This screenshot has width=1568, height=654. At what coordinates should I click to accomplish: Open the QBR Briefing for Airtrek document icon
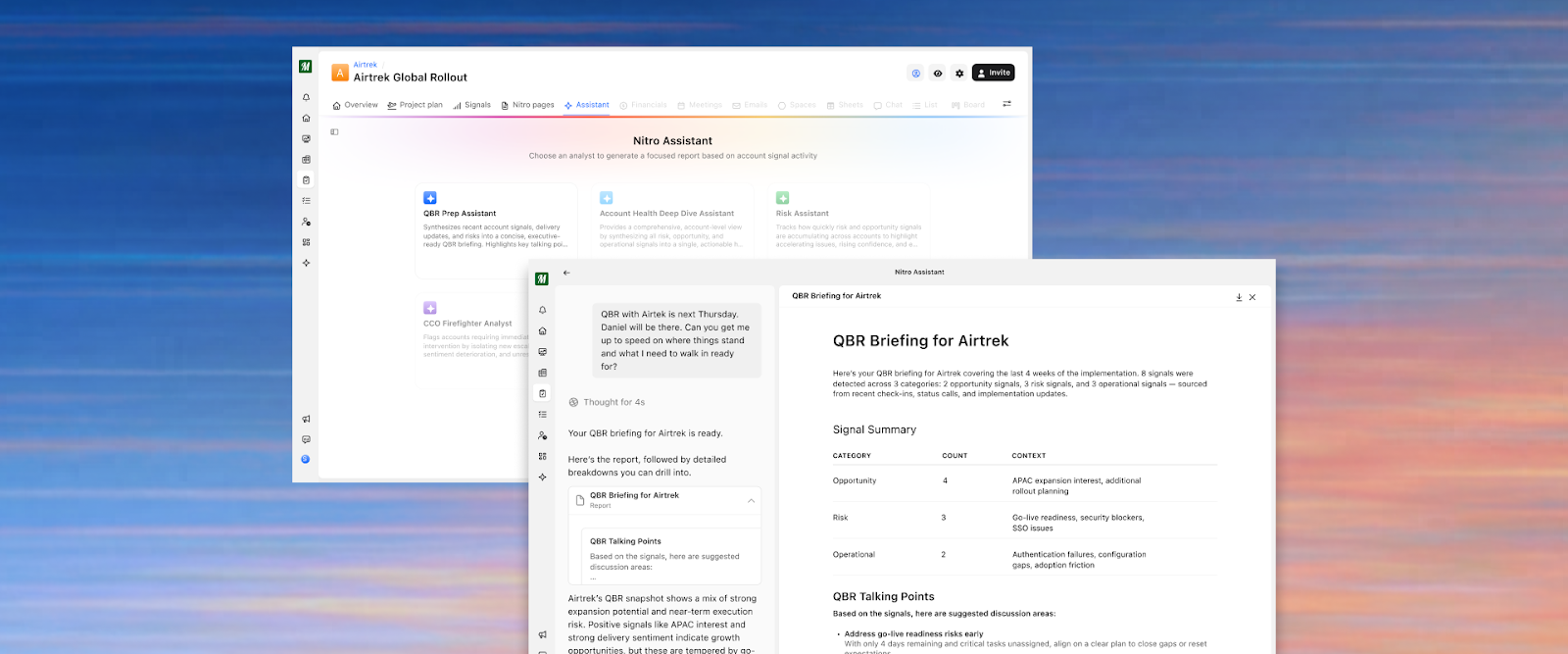coord(580,500)
